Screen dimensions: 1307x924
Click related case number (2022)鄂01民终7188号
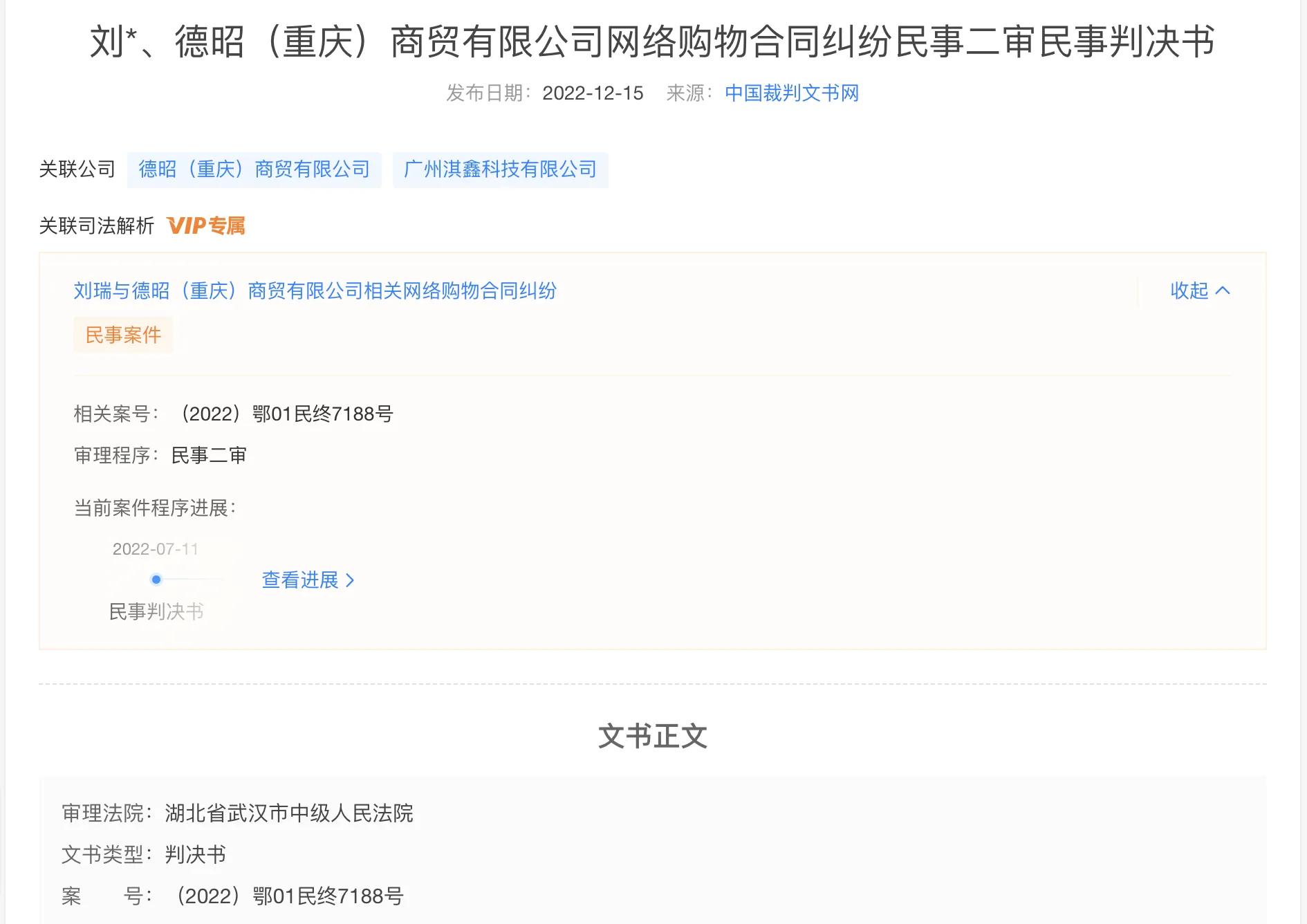[285, 414]
